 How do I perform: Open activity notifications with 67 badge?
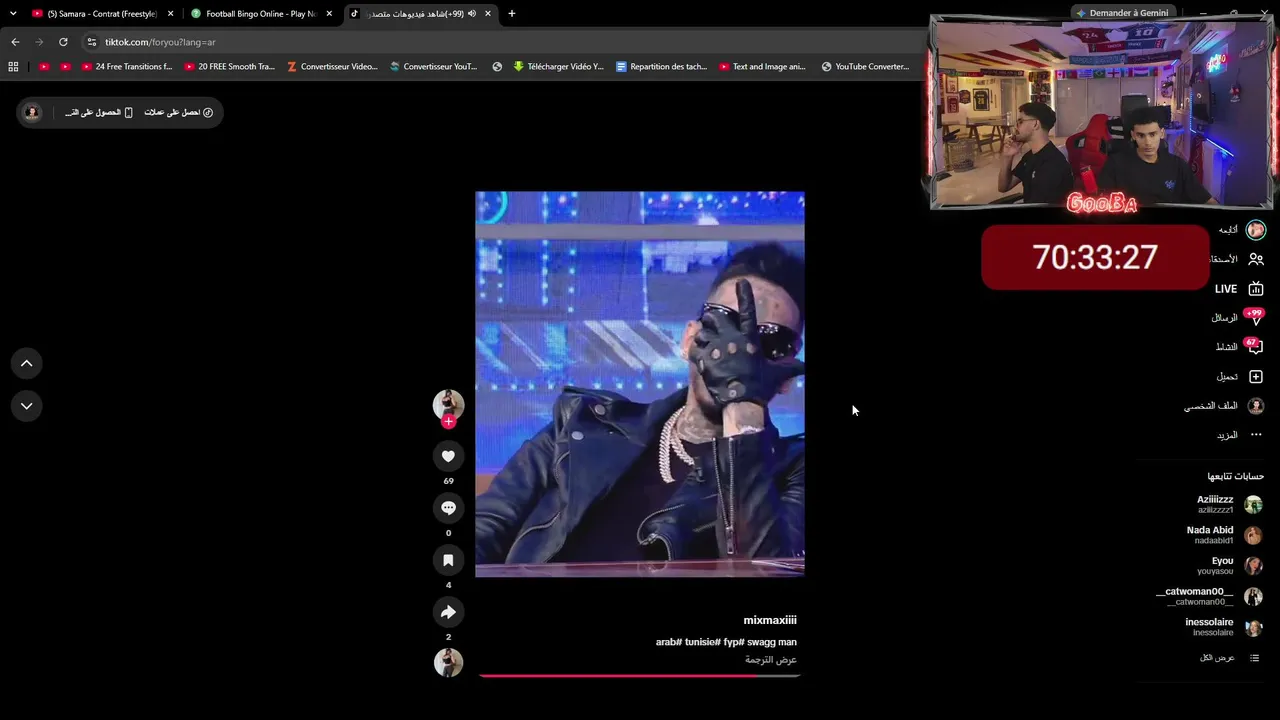click(x=1239, y=347)
